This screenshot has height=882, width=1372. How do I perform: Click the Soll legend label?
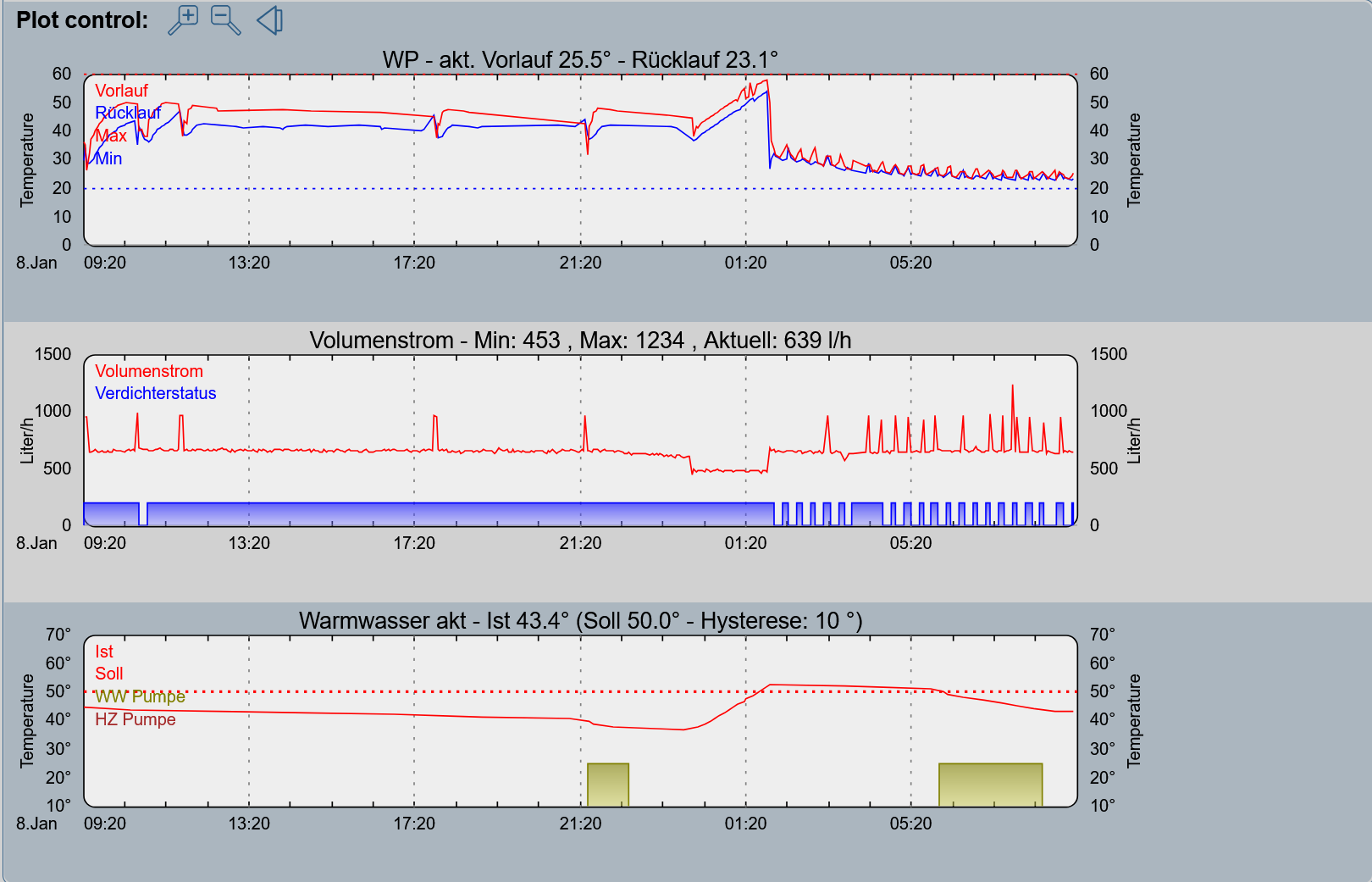(109, 674)
